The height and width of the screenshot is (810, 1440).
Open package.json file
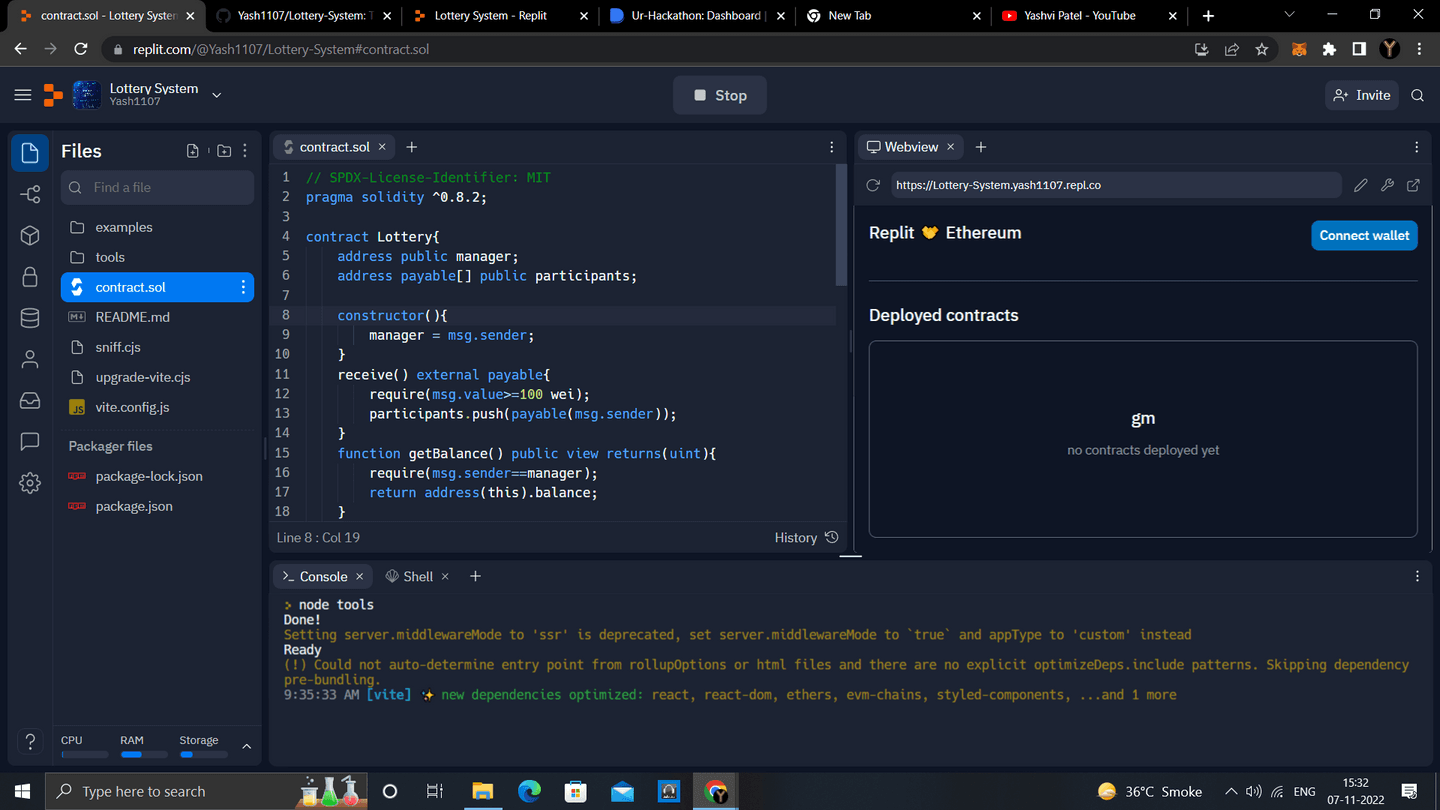click(x=157, y=506)
